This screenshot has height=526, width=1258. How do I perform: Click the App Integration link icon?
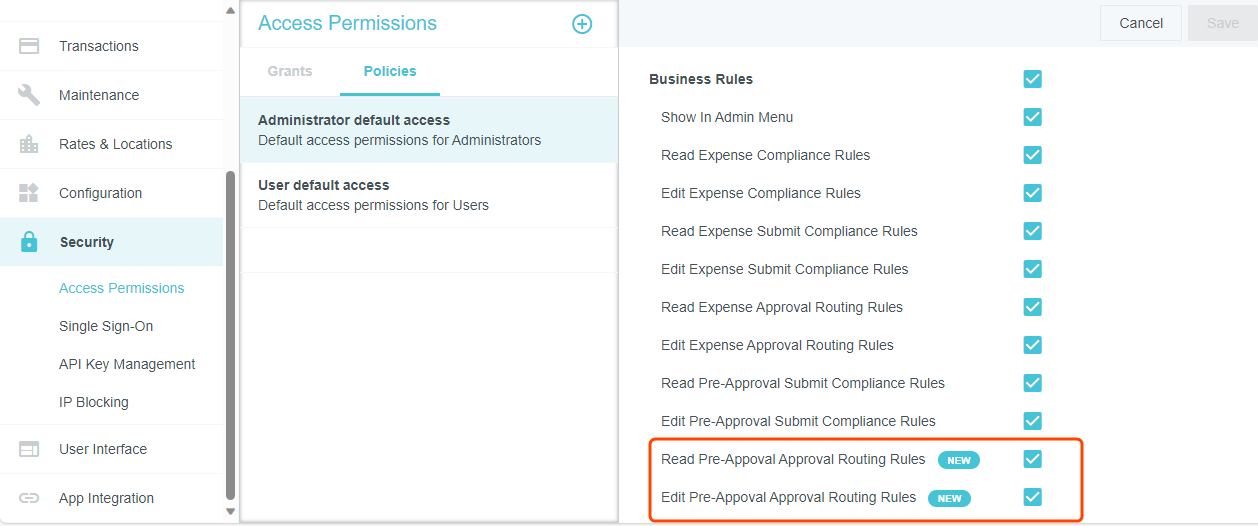tap(29, 498)
